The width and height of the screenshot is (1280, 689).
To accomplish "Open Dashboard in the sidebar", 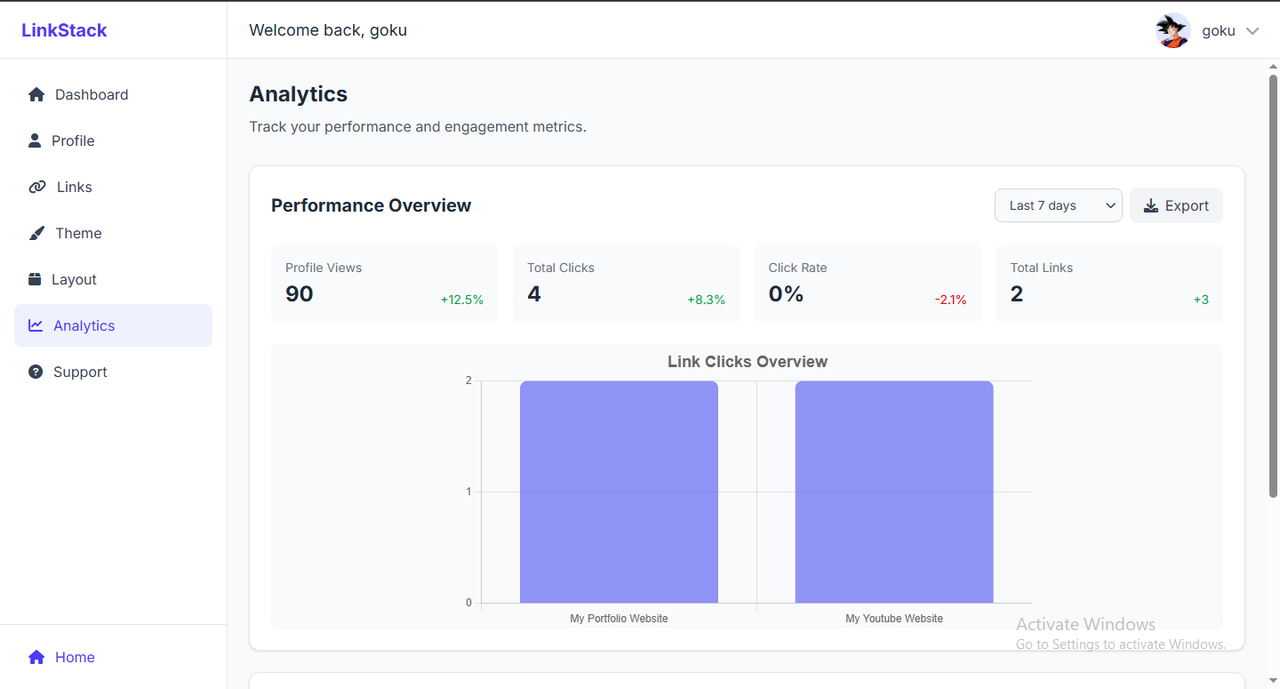I will [113, 95].
